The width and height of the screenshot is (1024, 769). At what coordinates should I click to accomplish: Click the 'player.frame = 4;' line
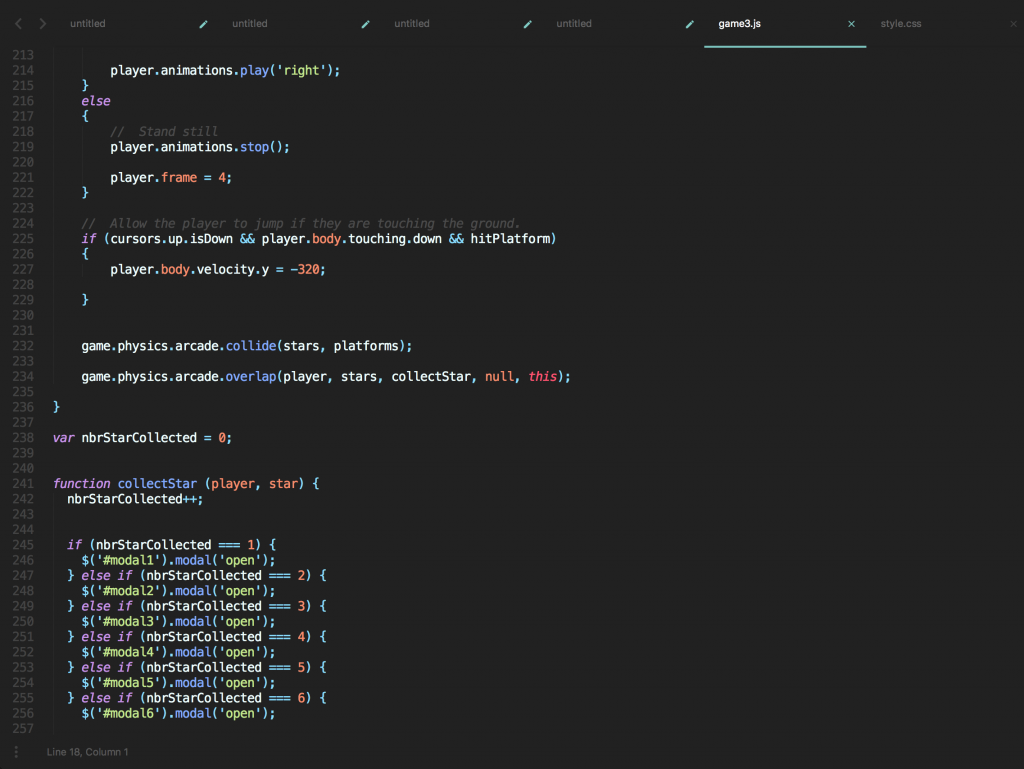tap(171, 178)
